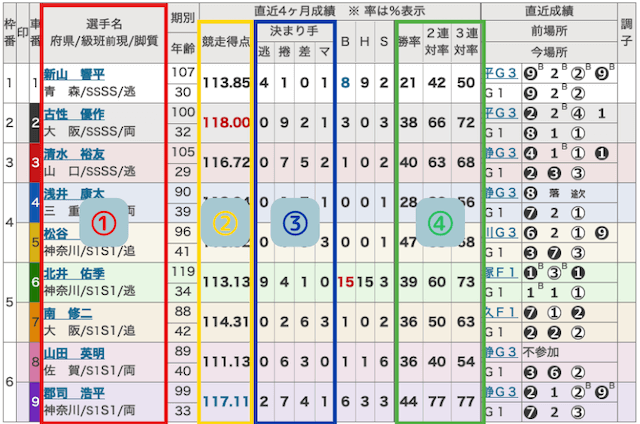Open racer profile link 清水 裕友
Image resolution: width=640 pixels, height=424 pixels.
pos(74,154)
